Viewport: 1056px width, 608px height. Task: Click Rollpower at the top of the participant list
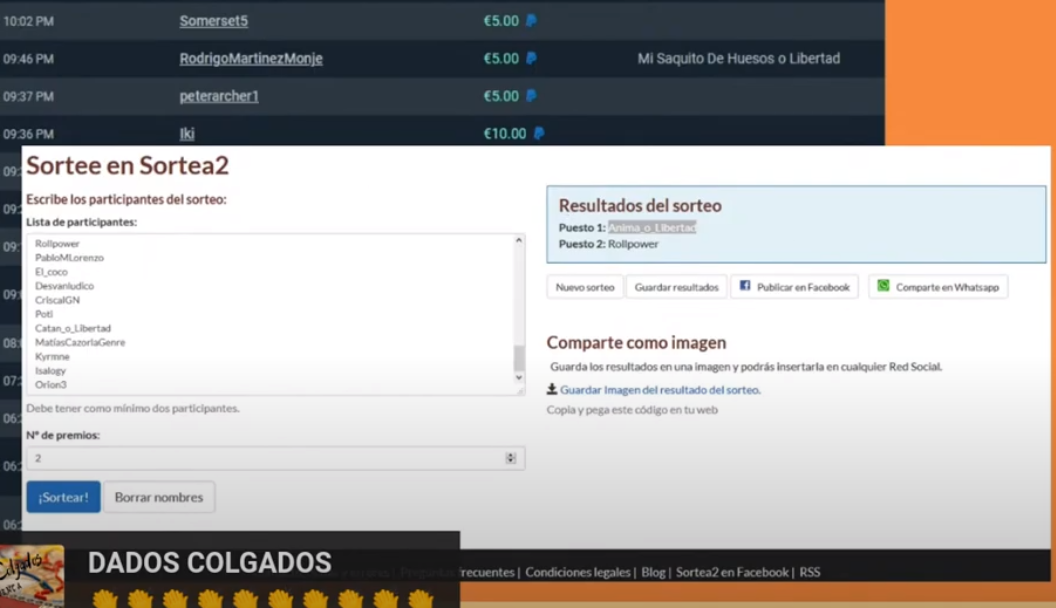[x=57, y=244]
